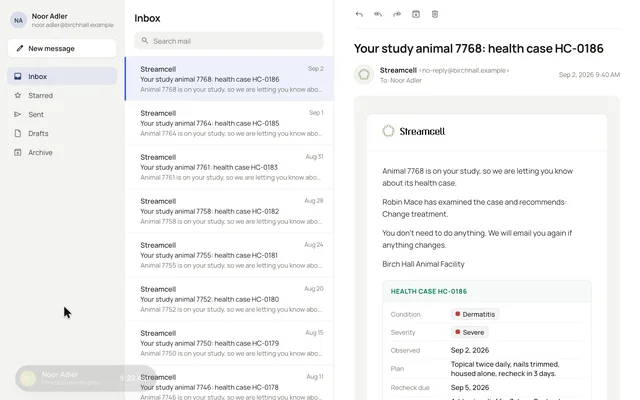This screenshot has width=640, height=400.
Task: Open email about health case HC-0186
Action: [229, 79]
